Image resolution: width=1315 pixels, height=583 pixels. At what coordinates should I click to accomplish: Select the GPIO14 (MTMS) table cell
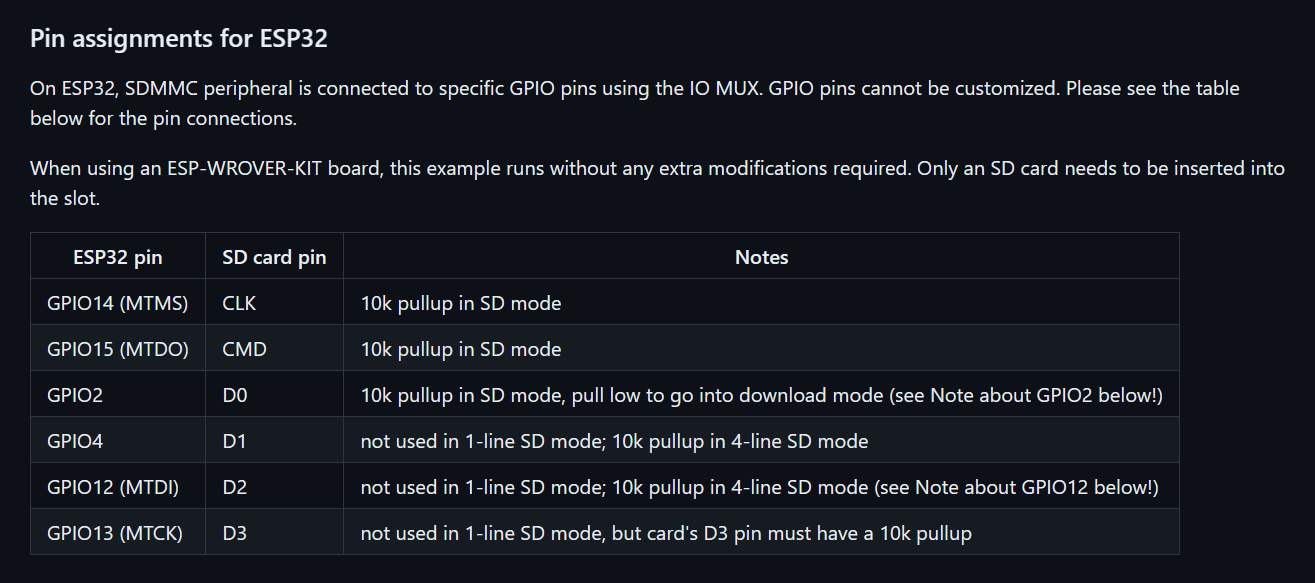pyautogui.click(x=117, y=303)
